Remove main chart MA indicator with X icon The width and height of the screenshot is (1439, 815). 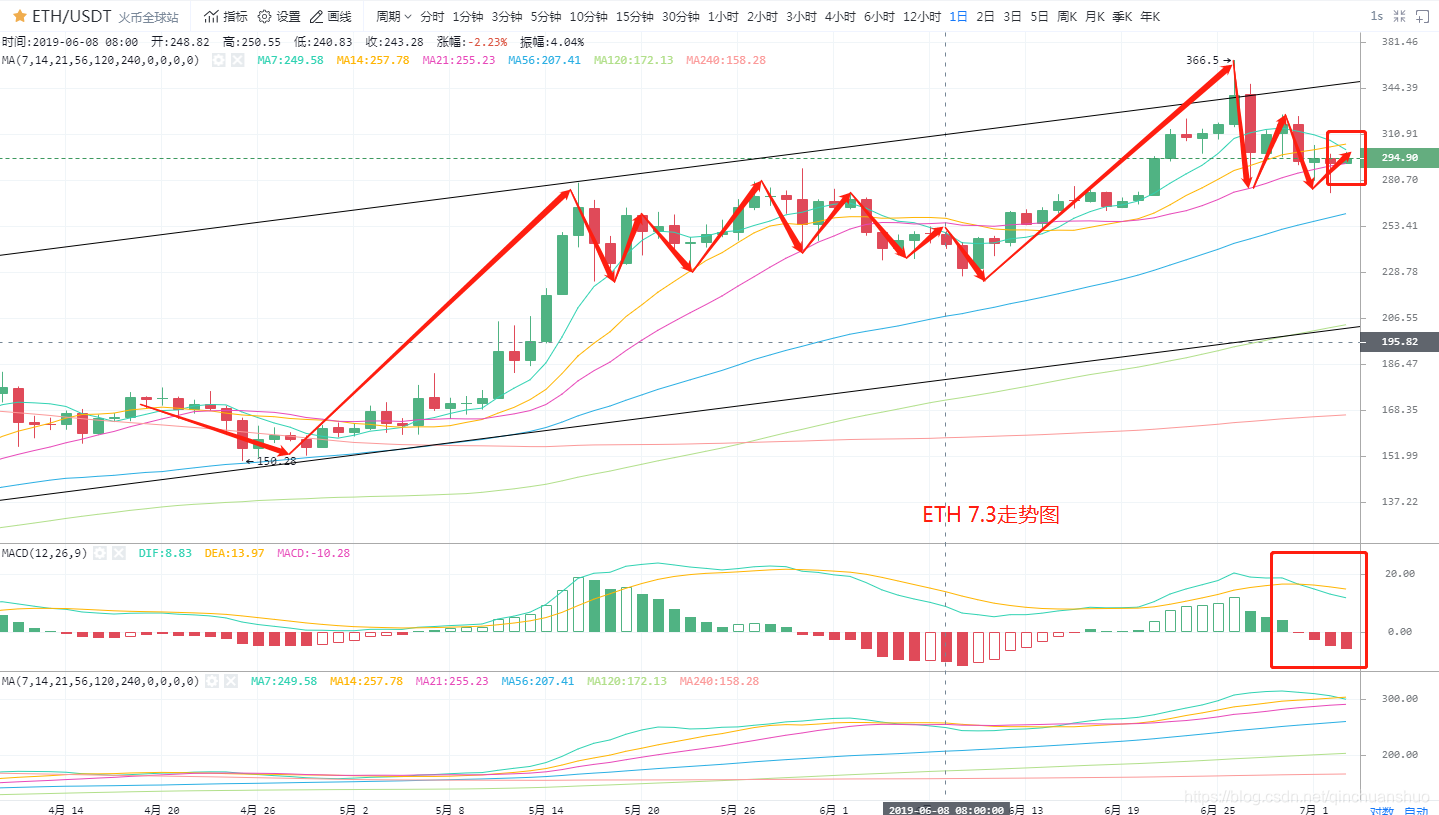237,60
